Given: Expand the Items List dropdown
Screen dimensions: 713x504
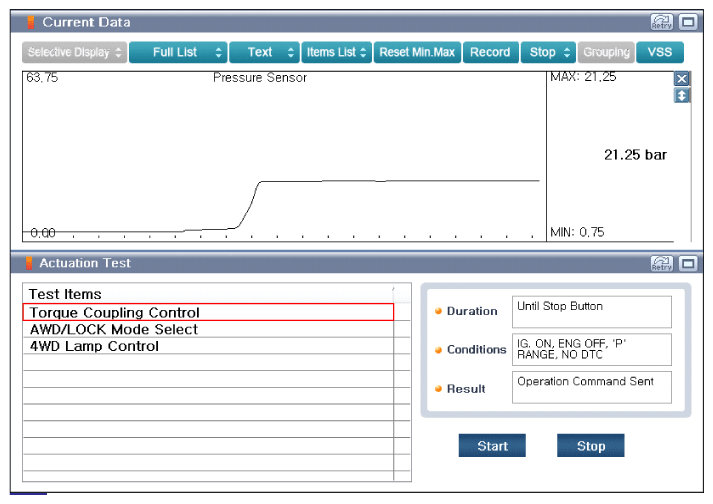Looking at the screenshot, I should (336, 52).
